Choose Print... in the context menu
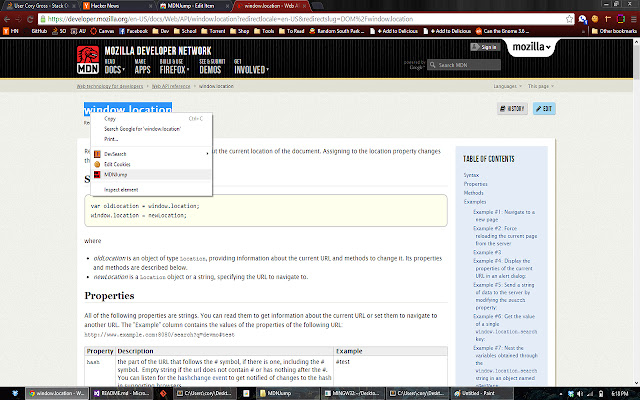This screenshot has width=640, height=400. 151,139
